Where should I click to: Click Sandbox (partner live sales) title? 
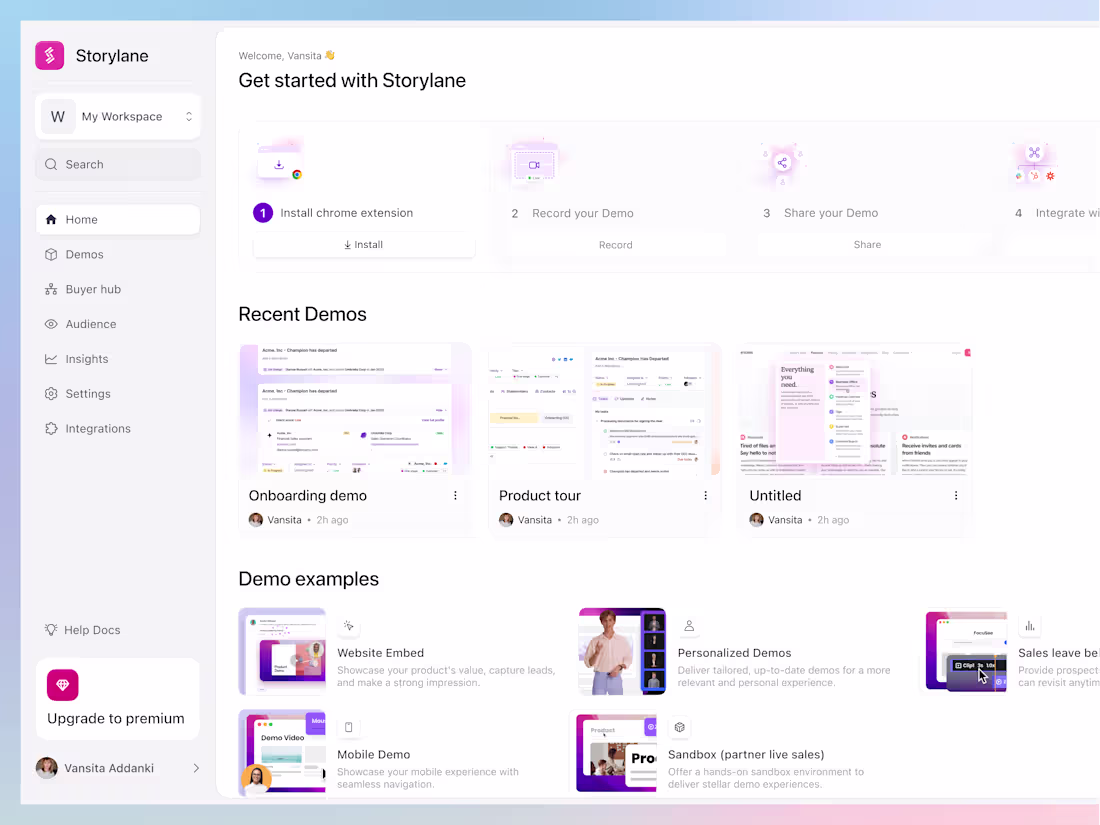click(746, 755)
